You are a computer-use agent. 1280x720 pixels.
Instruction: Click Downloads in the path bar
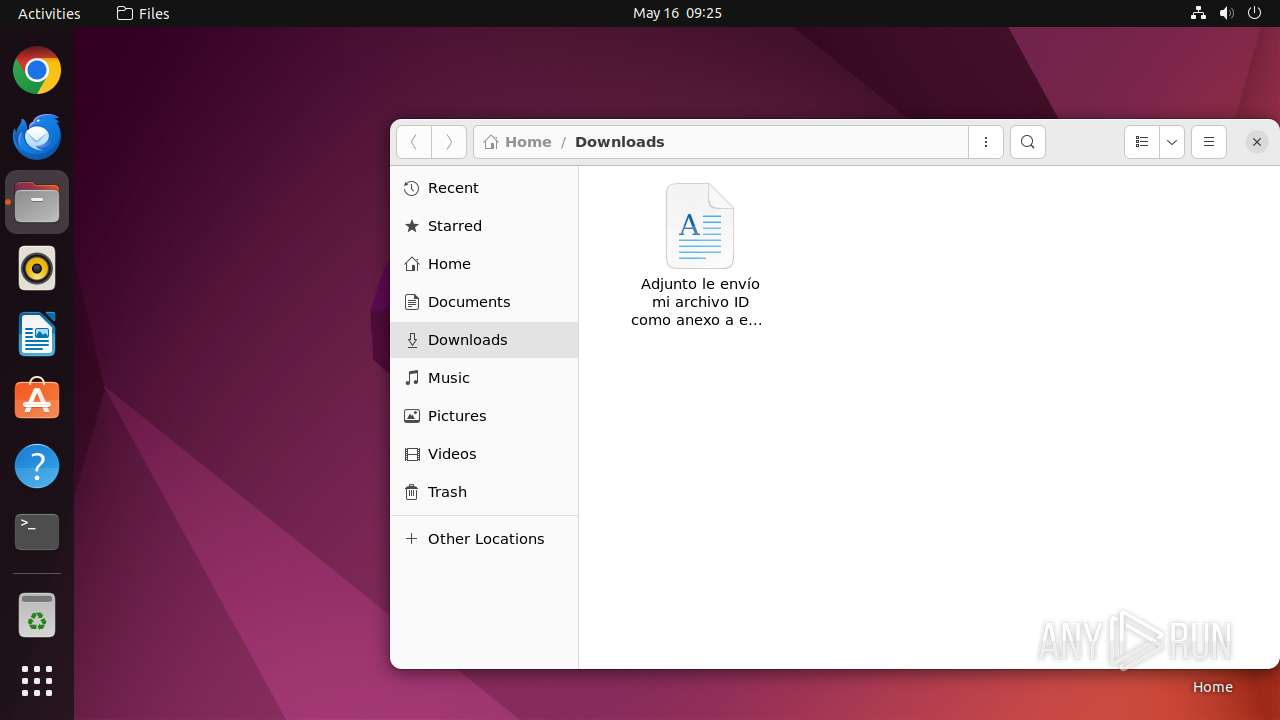(x=619, y=142)
